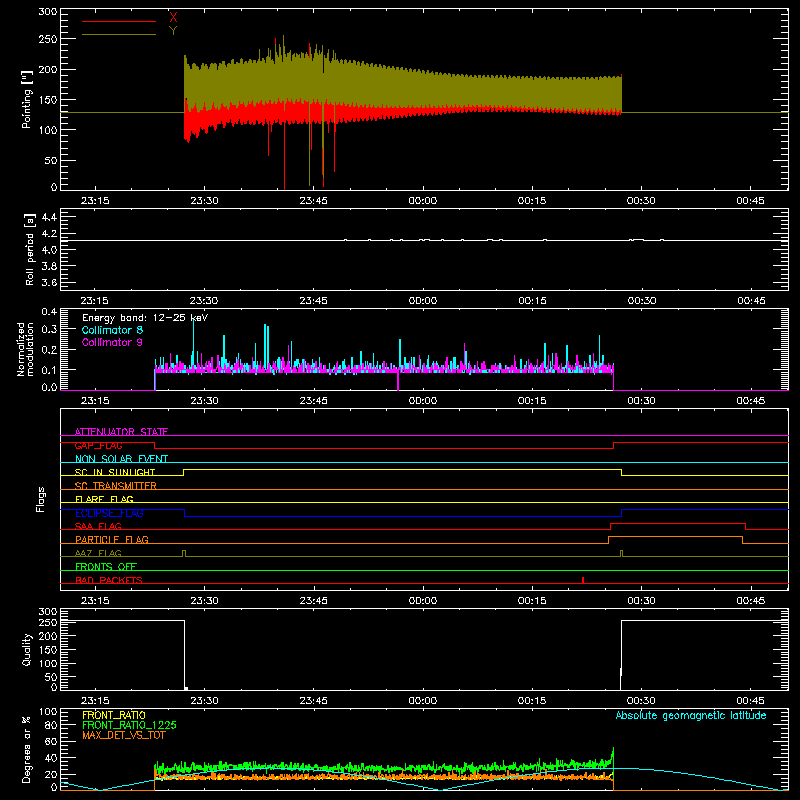Click the Roll period axis title
The height and width of the screenshot is (800, 800).
tap(29, 249)
